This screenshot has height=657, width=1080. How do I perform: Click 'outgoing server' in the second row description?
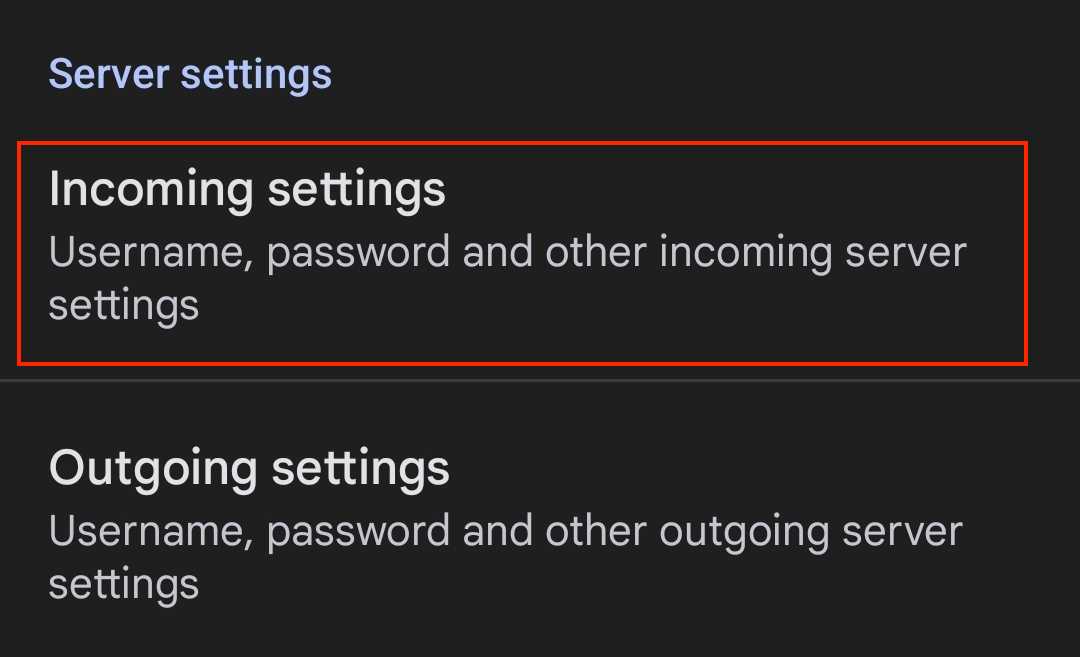811,532
